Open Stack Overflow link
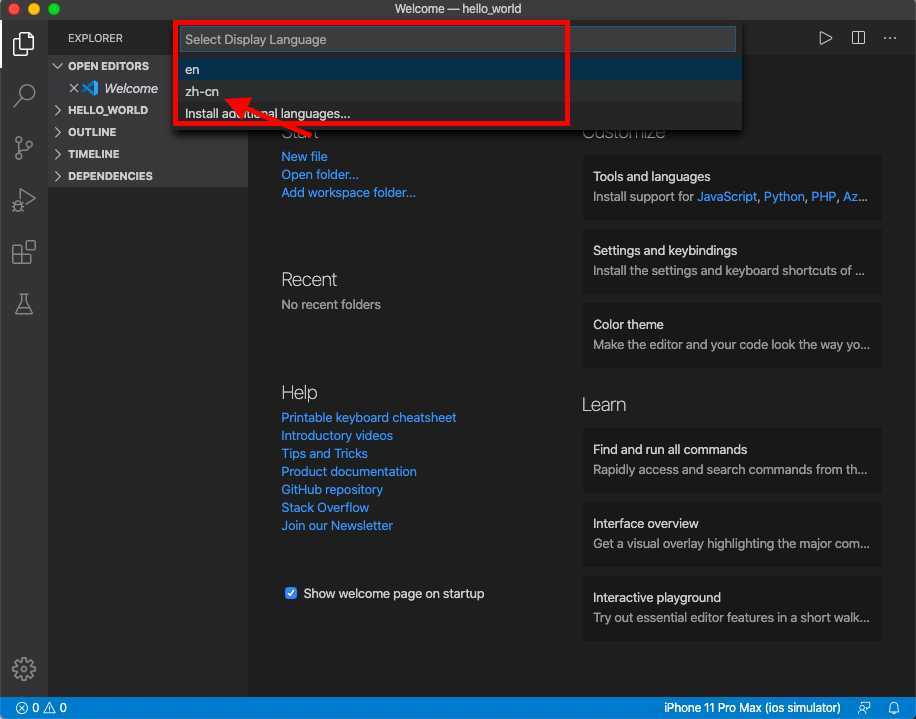 pyautogui.click(x=325, y=508)
